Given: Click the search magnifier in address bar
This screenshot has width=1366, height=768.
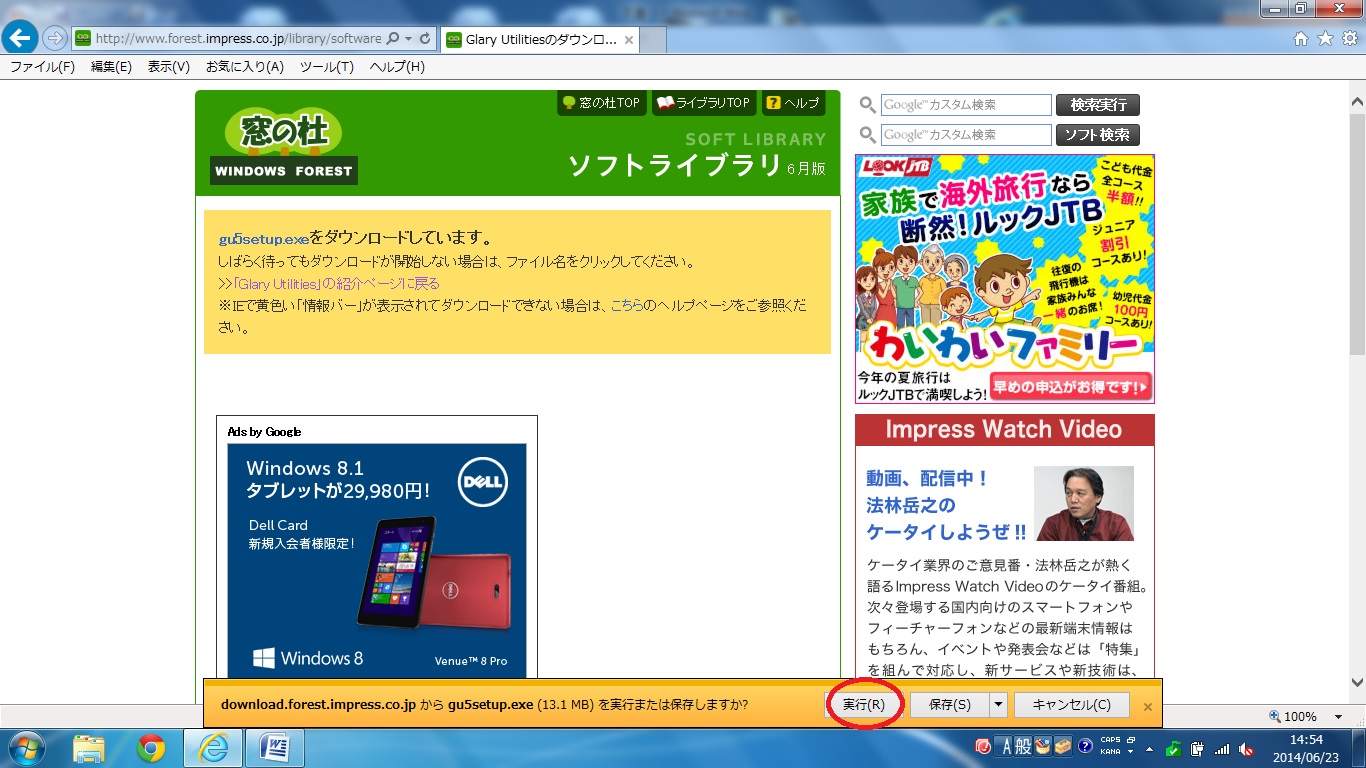Looking at the screenshot, I should click(392, 39).
